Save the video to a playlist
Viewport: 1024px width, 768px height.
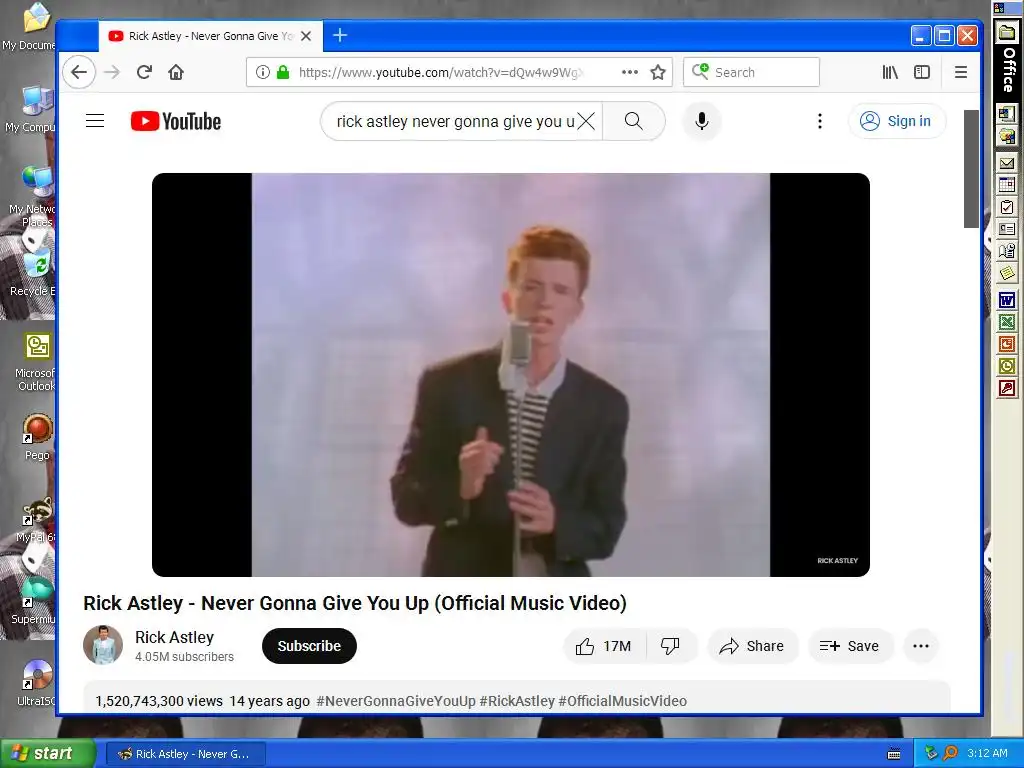pos(850,646)
